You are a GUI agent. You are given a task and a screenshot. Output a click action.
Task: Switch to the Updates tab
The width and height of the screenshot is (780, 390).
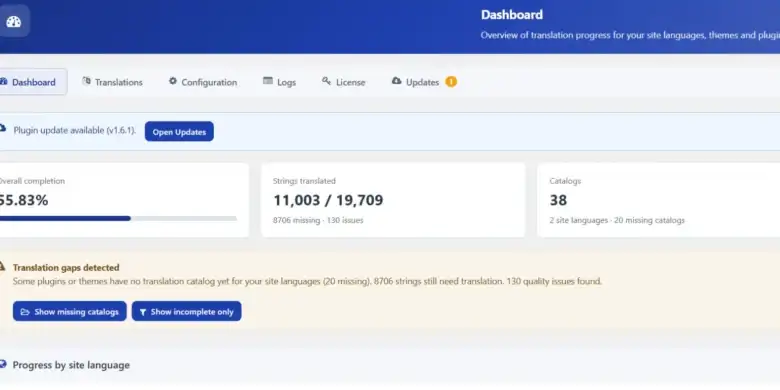(x=424, y=82)
